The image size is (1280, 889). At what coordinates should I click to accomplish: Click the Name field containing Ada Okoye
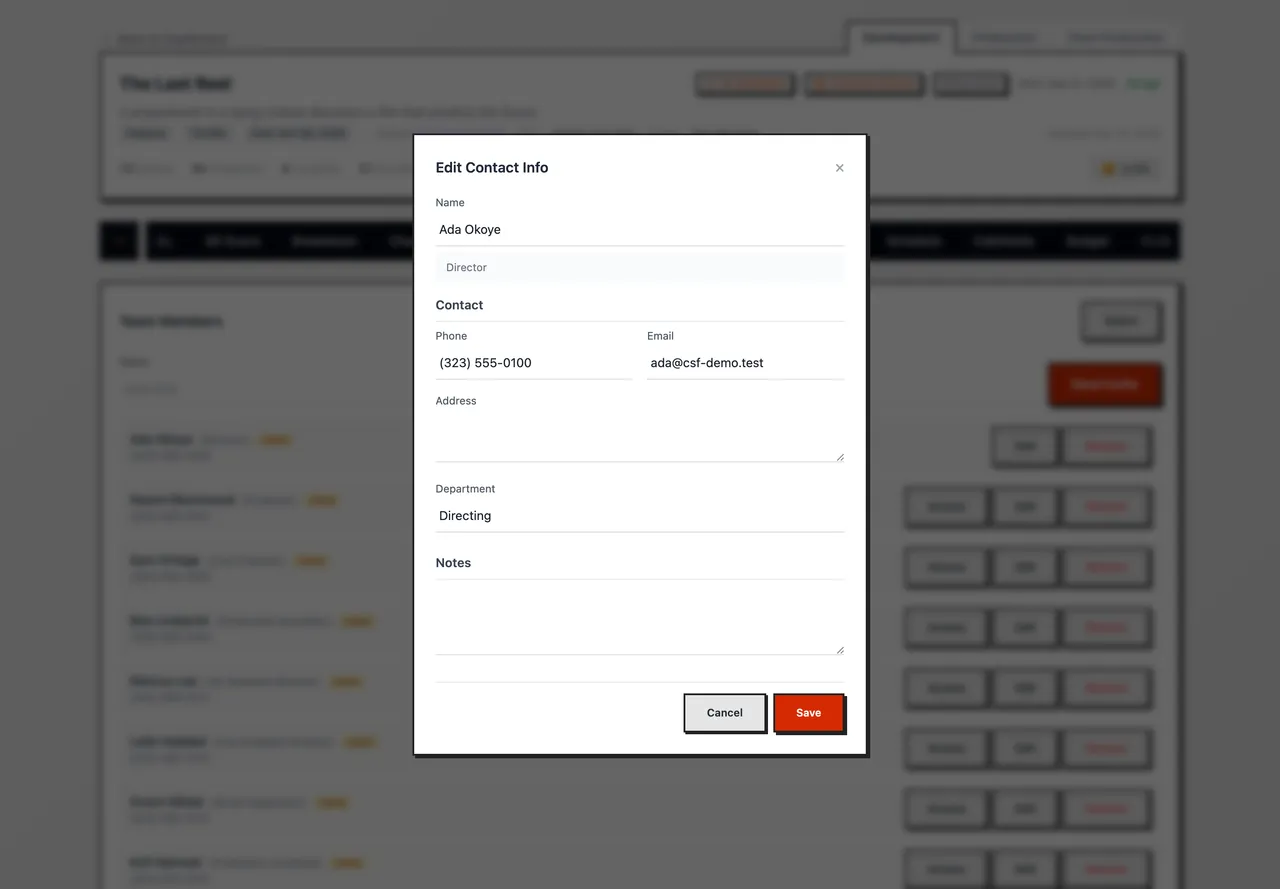640,230
